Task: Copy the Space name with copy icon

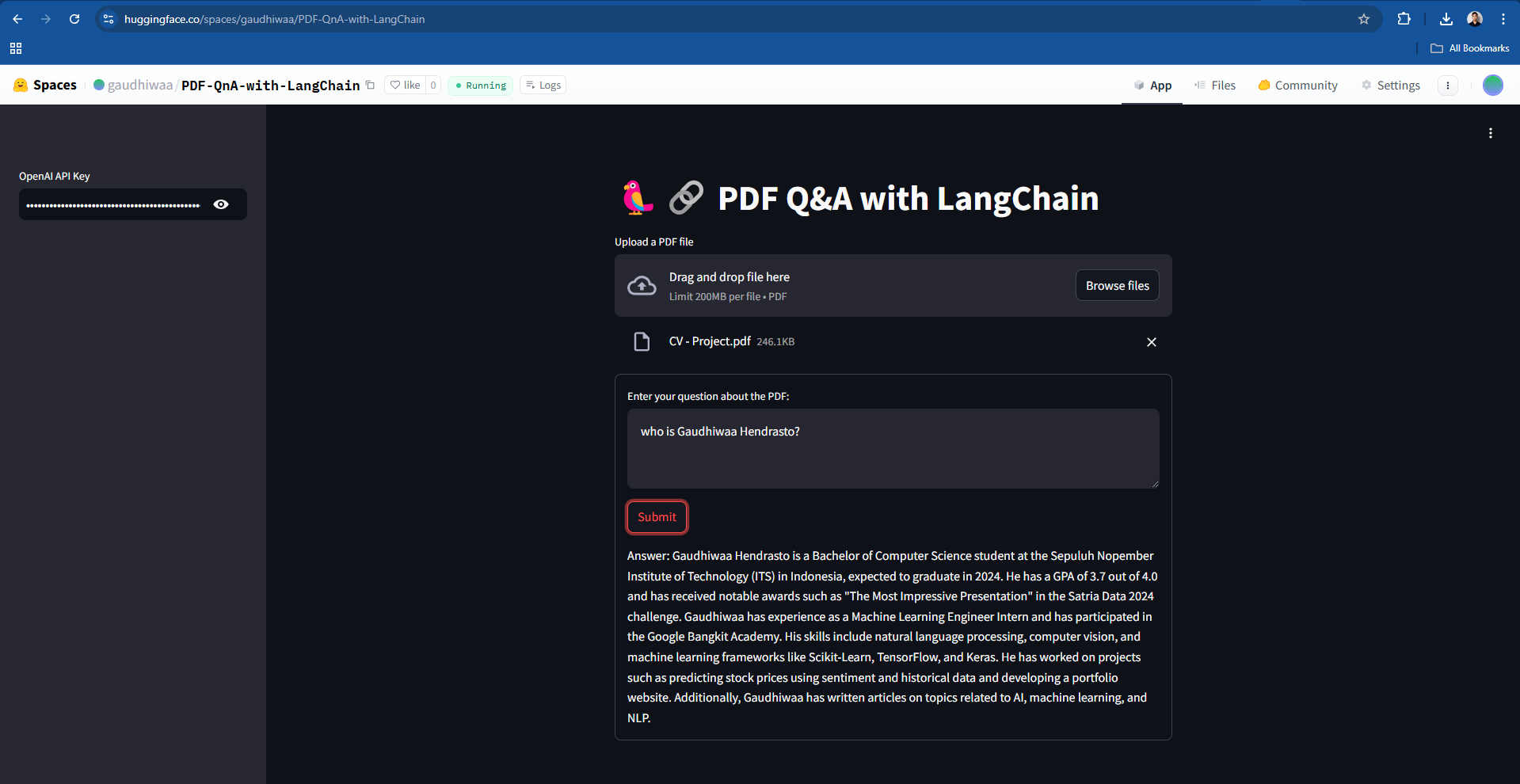Action: (370, 86)
